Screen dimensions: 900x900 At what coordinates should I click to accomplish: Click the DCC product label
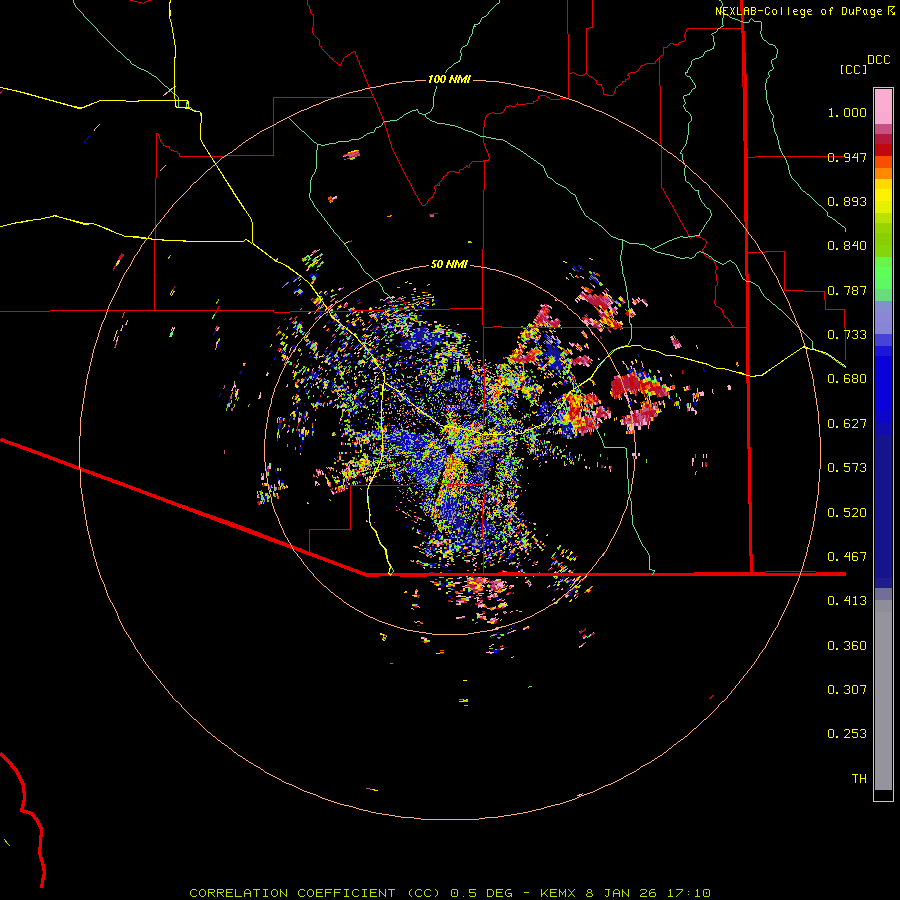[879, 59]
